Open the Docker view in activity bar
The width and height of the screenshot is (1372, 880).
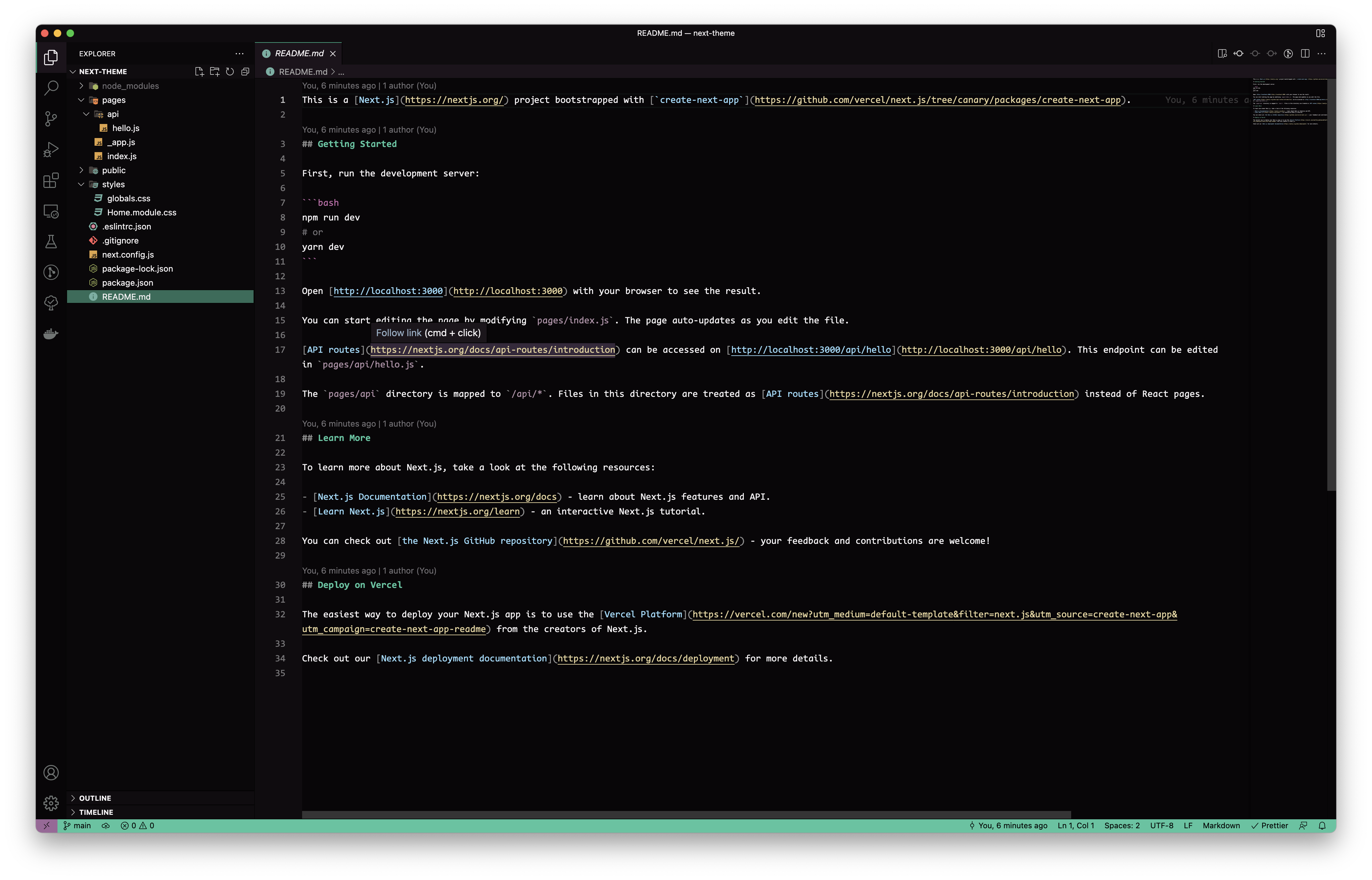coord(51,334)
